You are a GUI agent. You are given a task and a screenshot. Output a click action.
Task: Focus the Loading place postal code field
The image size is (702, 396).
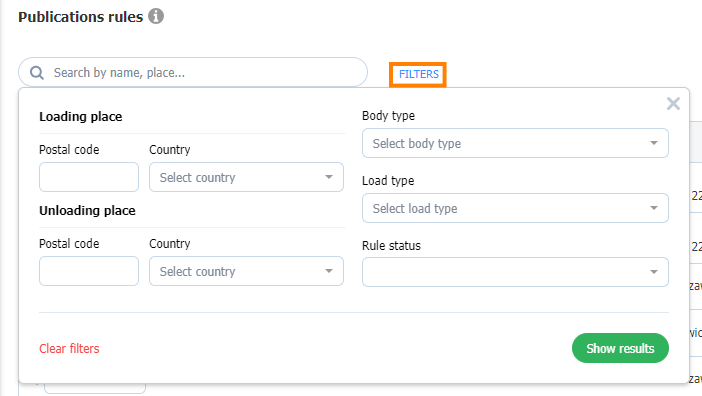point(89,177)
